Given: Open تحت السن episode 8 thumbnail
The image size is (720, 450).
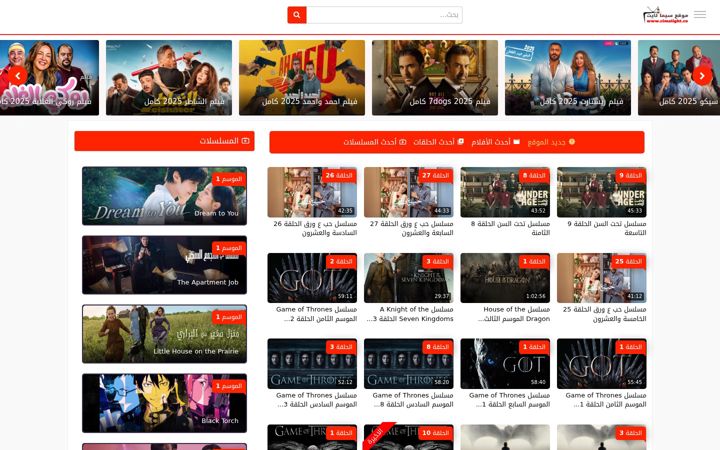Looking at the screenshot, I should point(505,192).
